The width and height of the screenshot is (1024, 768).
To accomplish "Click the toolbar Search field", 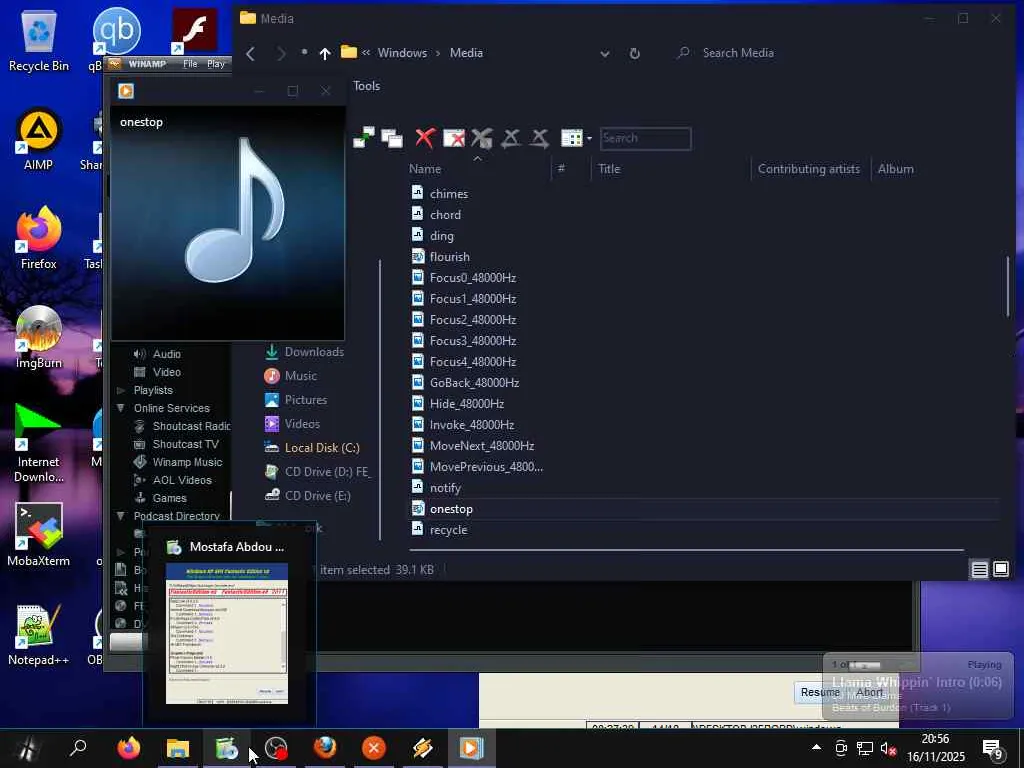I will [645, 138].
